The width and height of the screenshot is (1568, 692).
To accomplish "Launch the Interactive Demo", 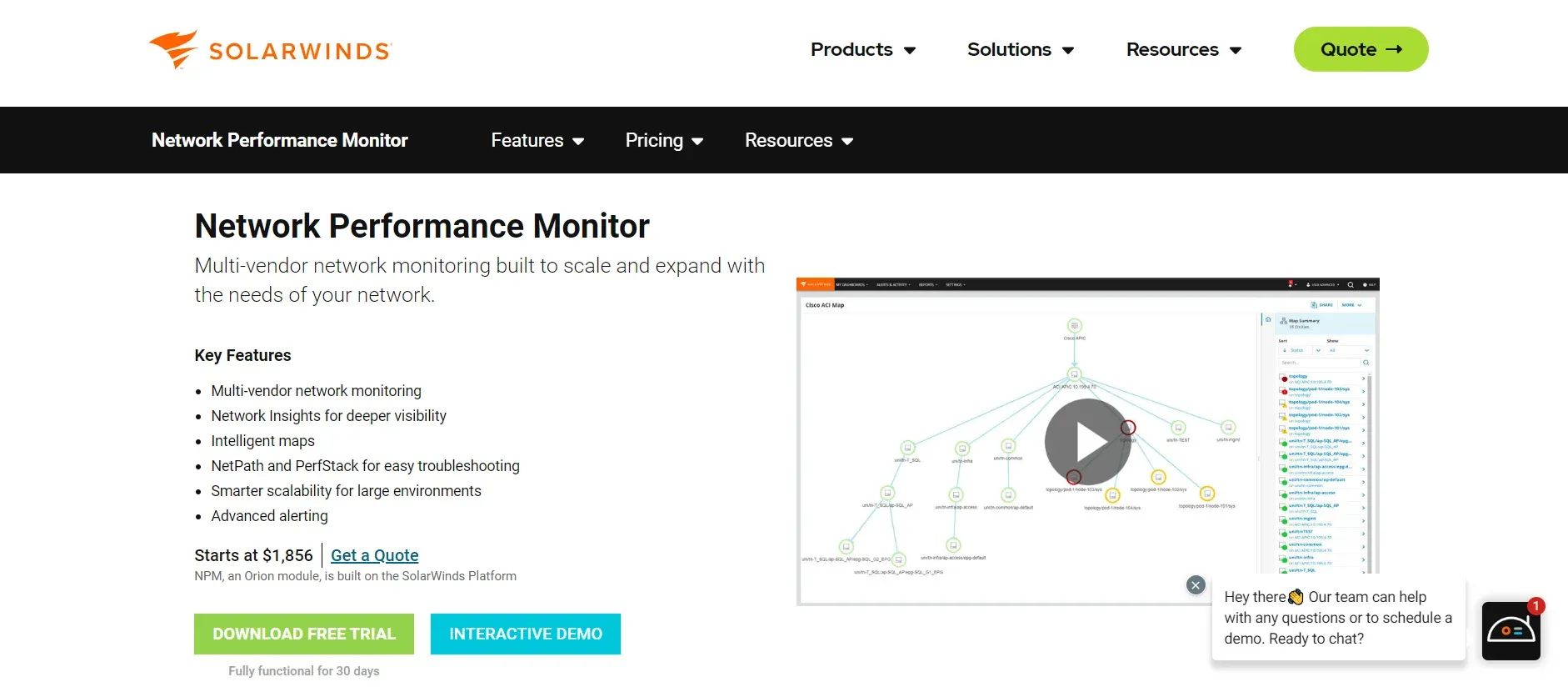I will click(x=526, y=634).
